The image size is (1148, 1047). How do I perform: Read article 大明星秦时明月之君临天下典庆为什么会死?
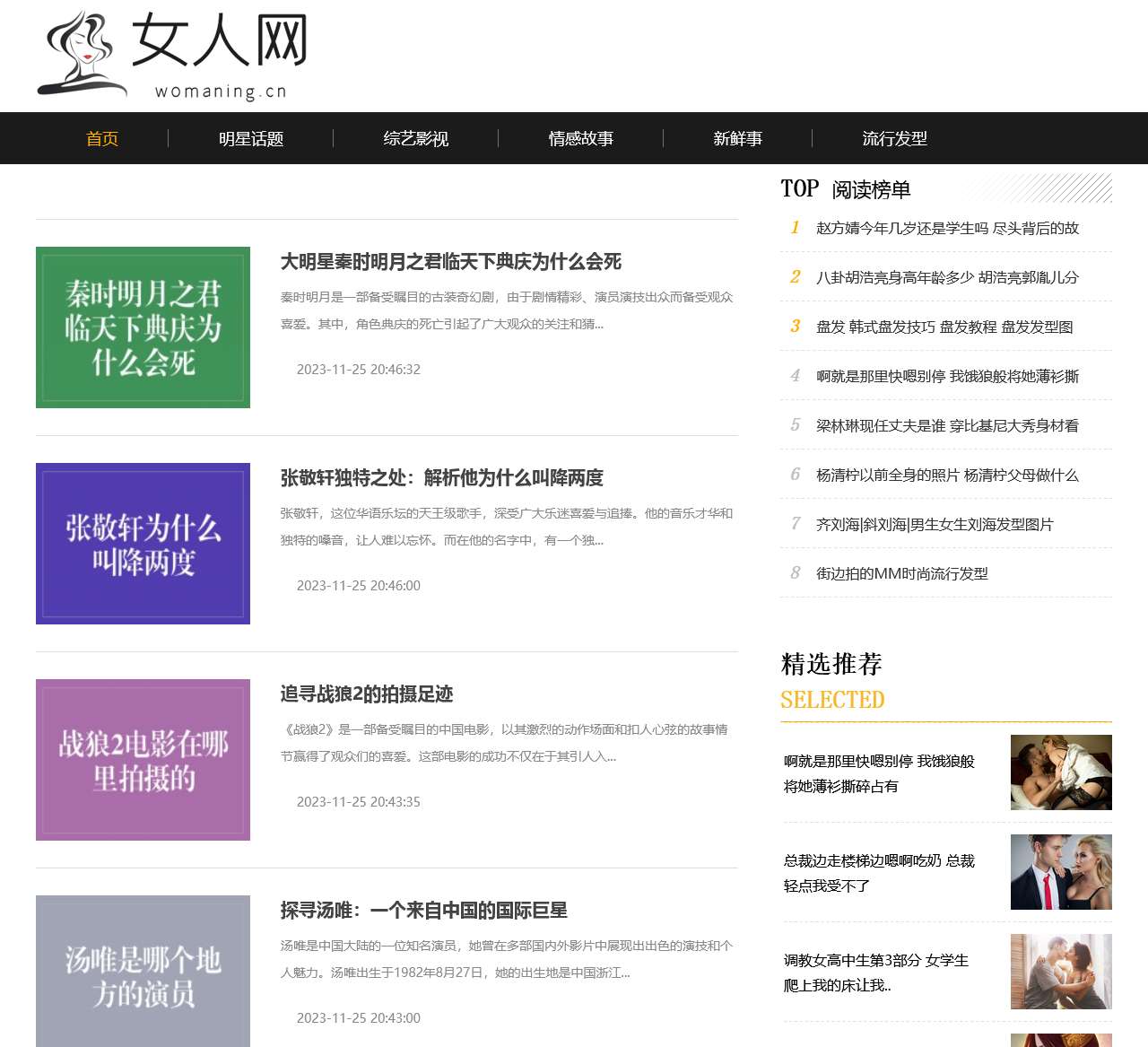click(x=451, y=261)
